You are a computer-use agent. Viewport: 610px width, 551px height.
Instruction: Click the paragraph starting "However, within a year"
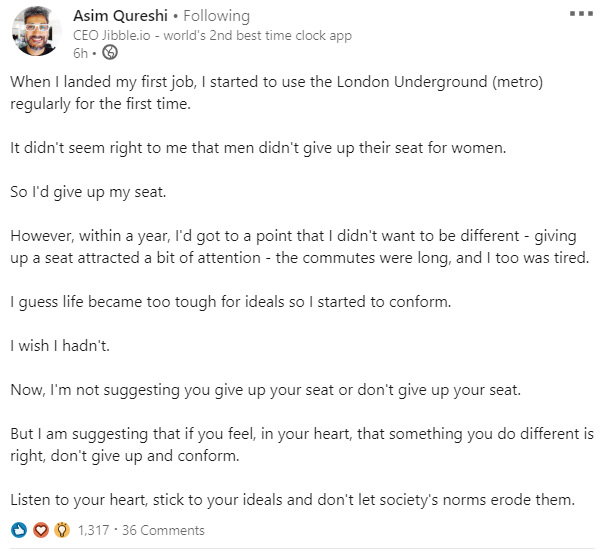coord(300,247)
